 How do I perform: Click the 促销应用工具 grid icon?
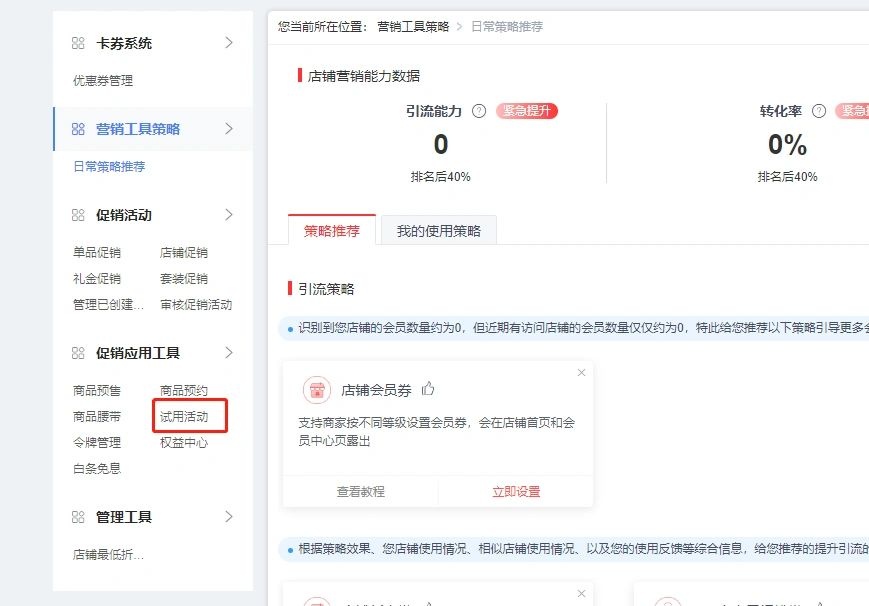(x=78, y=353)
